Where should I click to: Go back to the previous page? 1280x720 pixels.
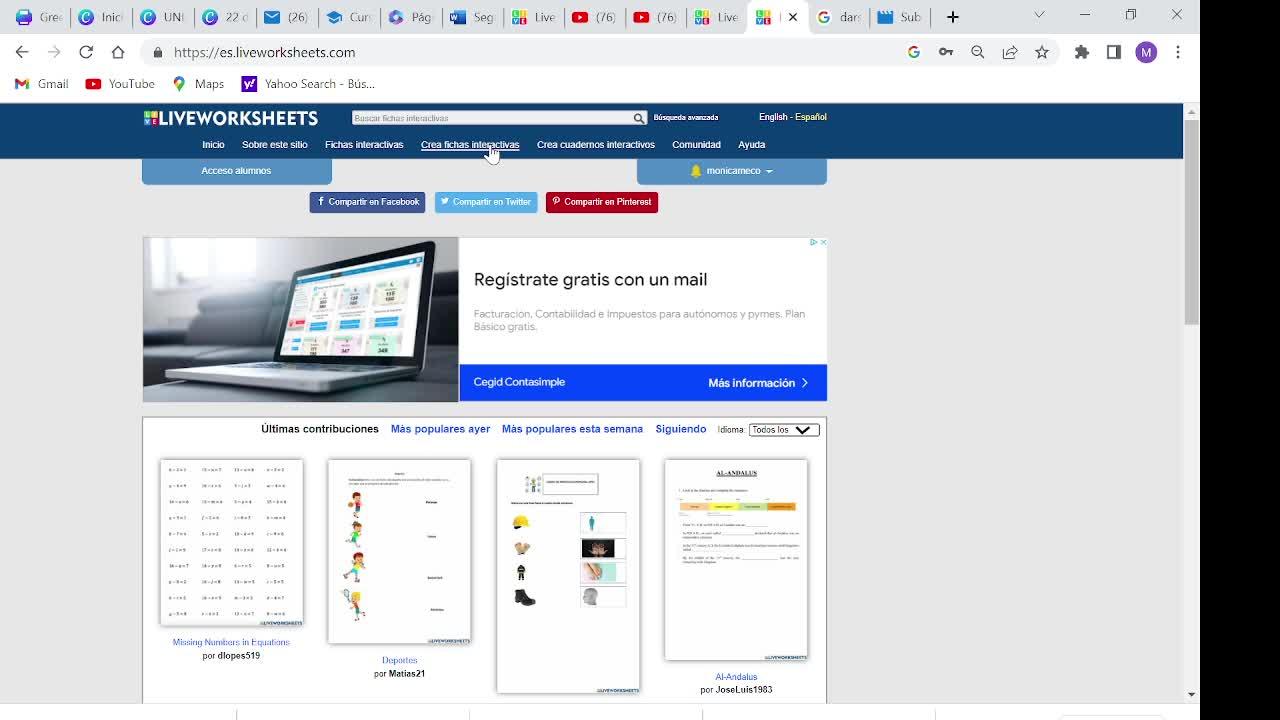tap(22, 52)
